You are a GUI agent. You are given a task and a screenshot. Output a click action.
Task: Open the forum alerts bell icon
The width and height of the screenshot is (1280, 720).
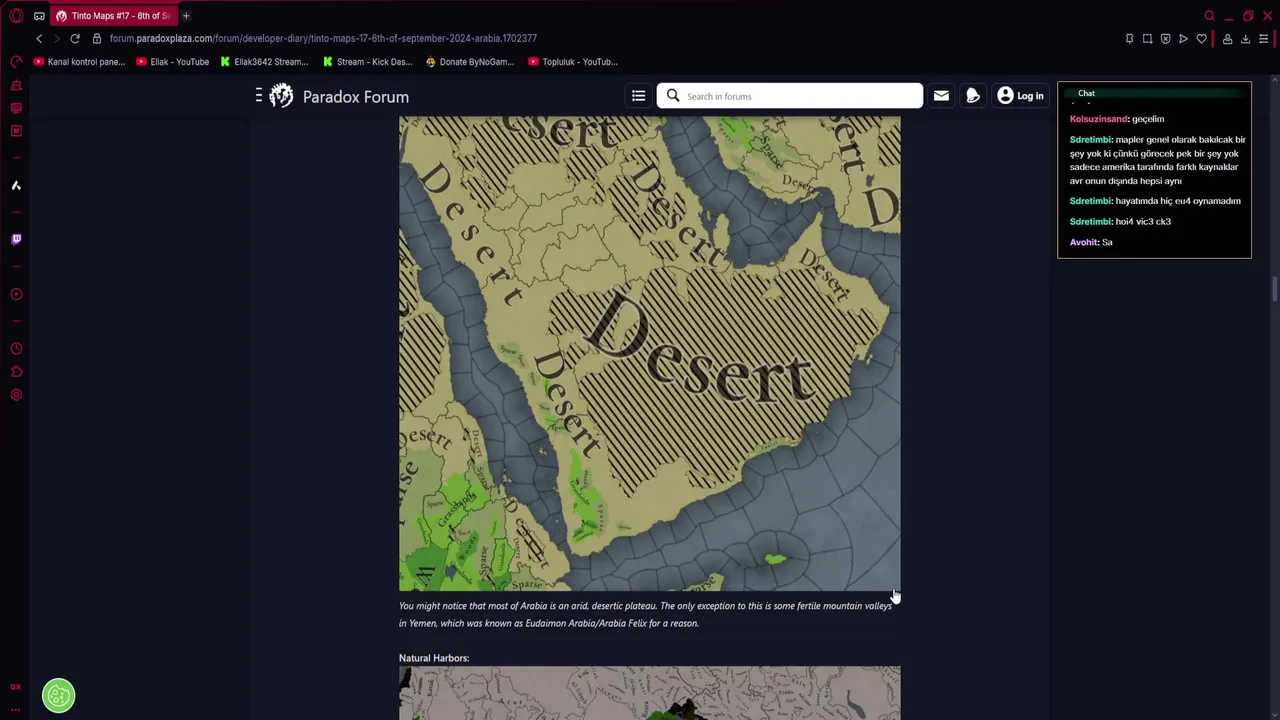tap(973, 96)
